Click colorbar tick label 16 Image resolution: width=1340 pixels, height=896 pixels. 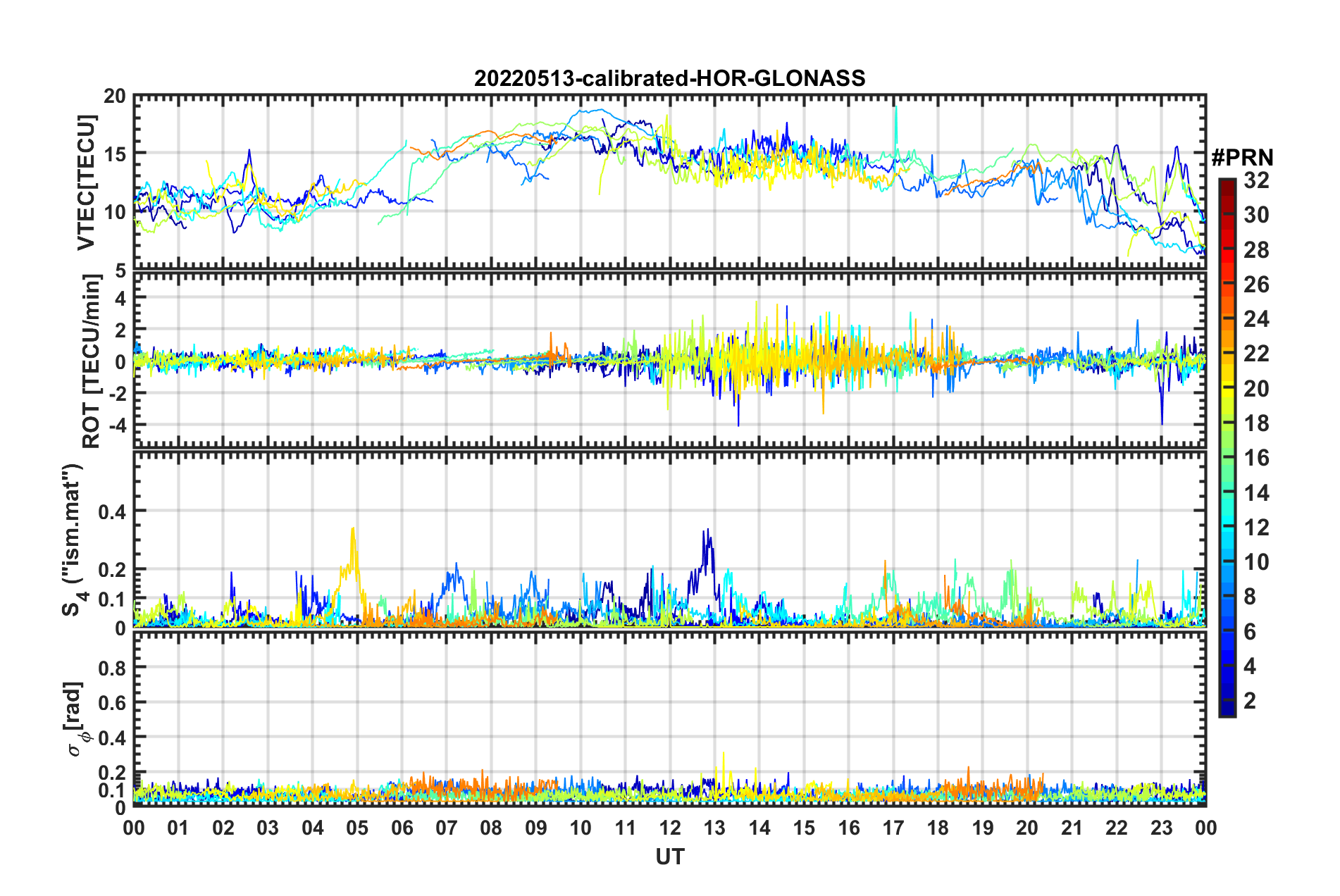pos(1256,458)
